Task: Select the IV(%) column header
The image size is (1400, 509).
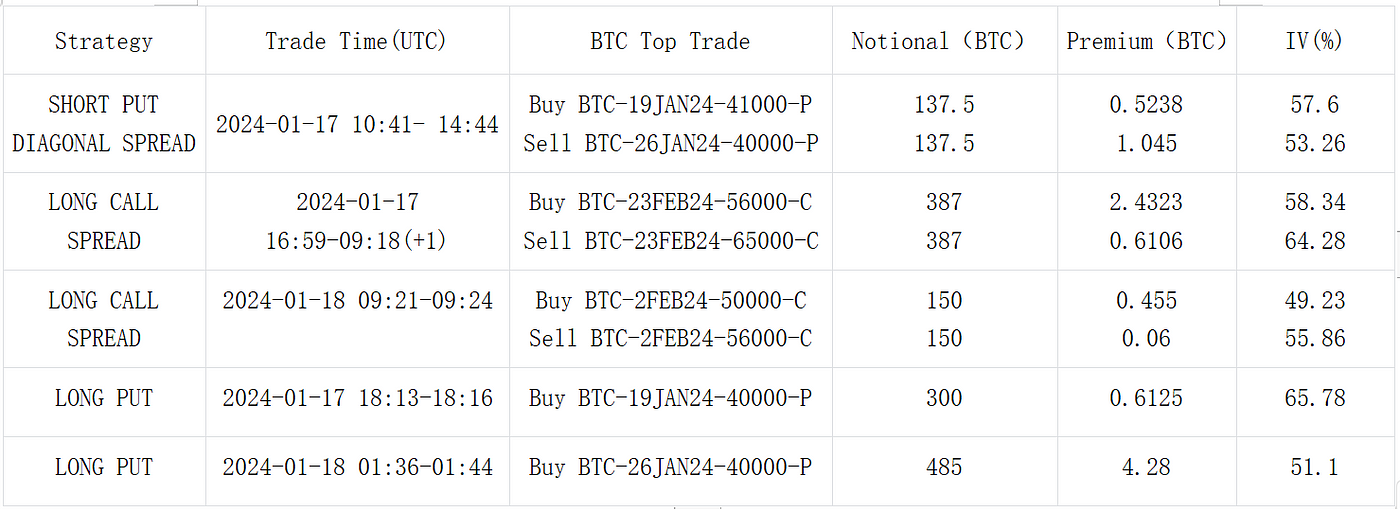Action: pyautogui.click(x=1314, y=41)
